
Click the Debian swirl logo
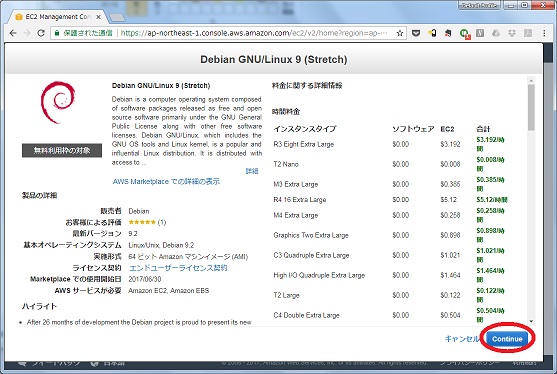pos(58,102)
